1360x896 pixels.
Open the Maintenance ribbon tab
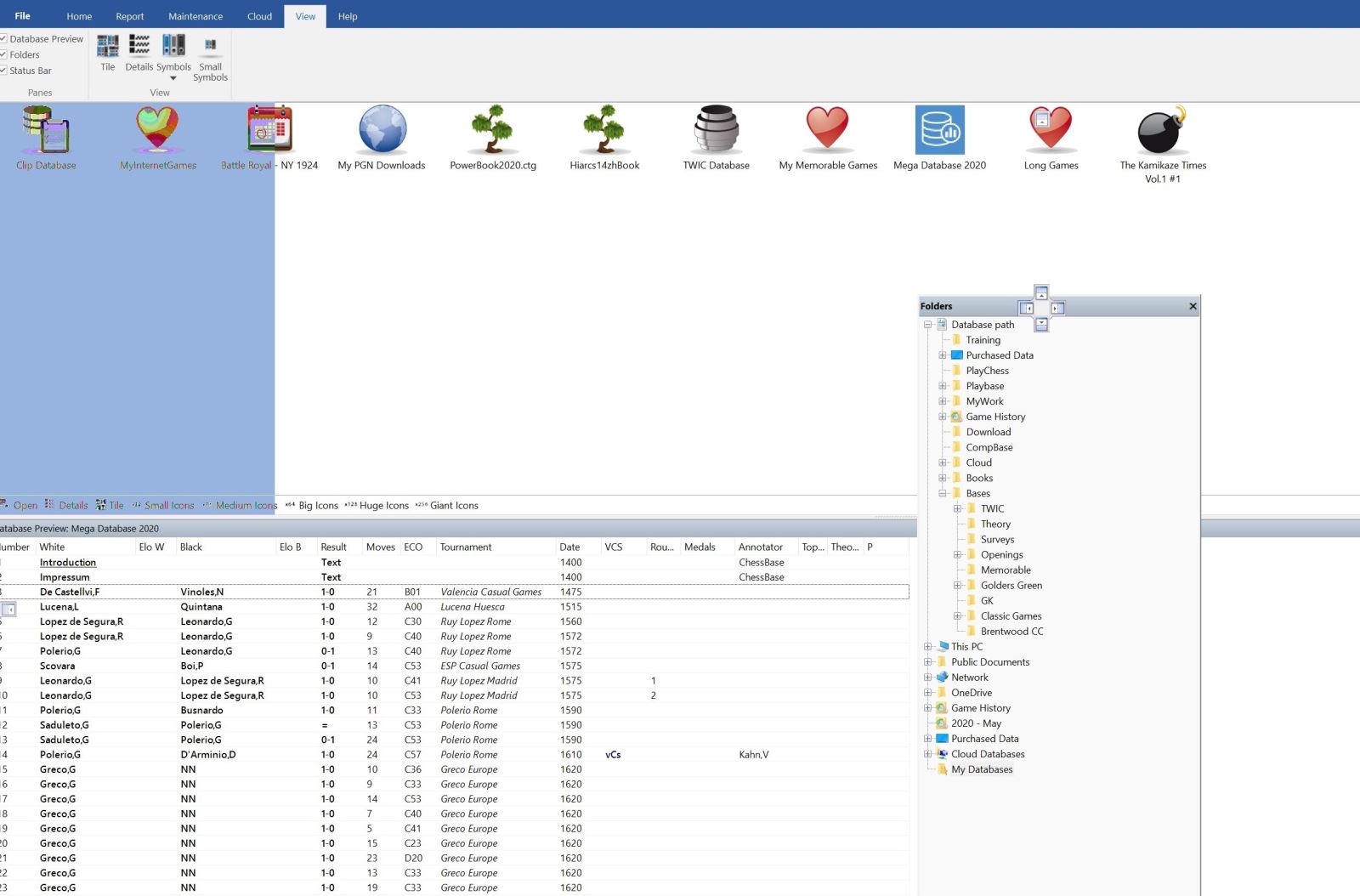point(195,16)
